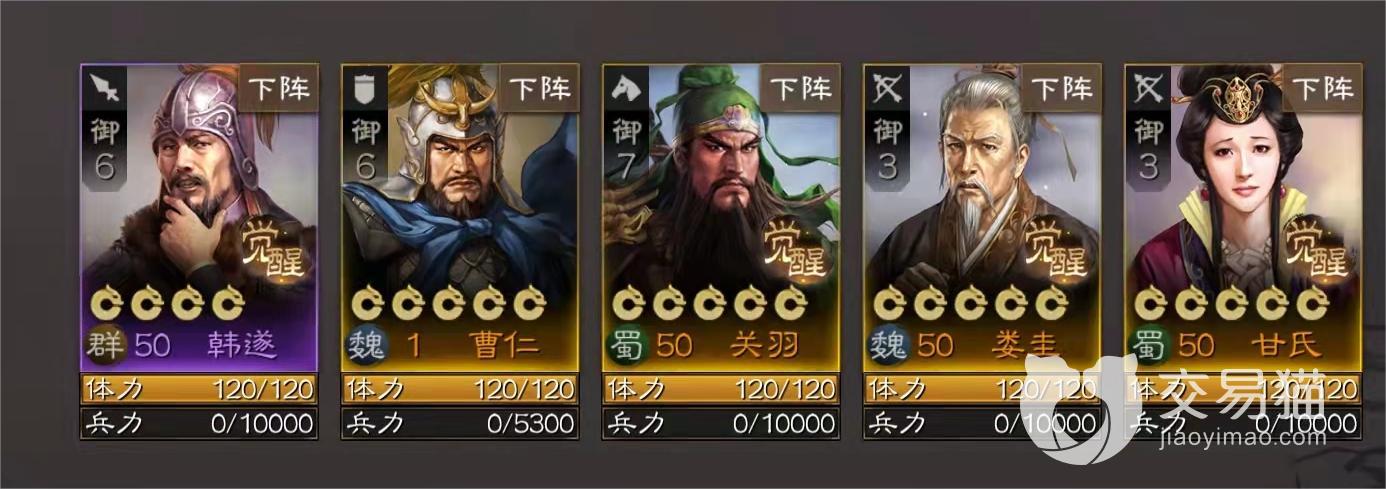
Task: Click the shield troop icon on 曹仁 card
Action: pyautogui.click(x=364, y=90)
